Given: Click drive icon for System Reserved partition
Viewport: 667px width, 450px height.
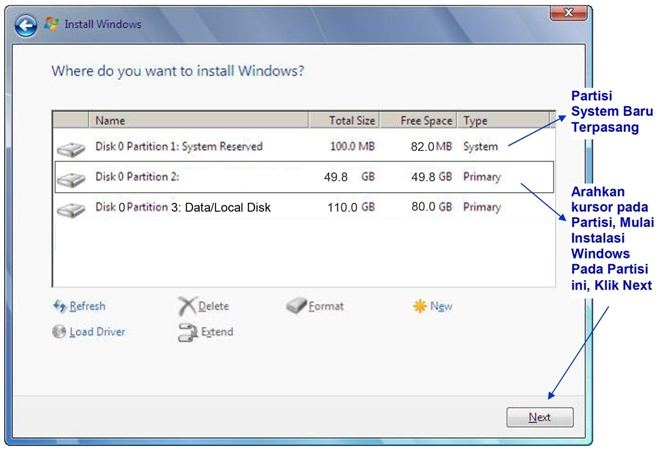Looking at the screenshot, I should click(x=71, y=149).
